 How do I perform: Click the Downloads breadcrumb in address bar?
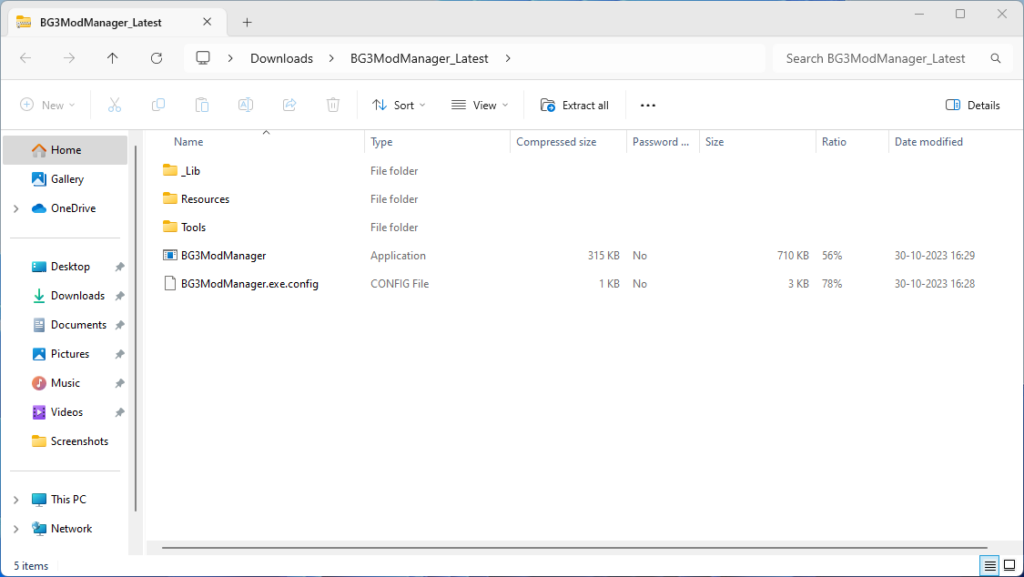(x=281, y=59)
